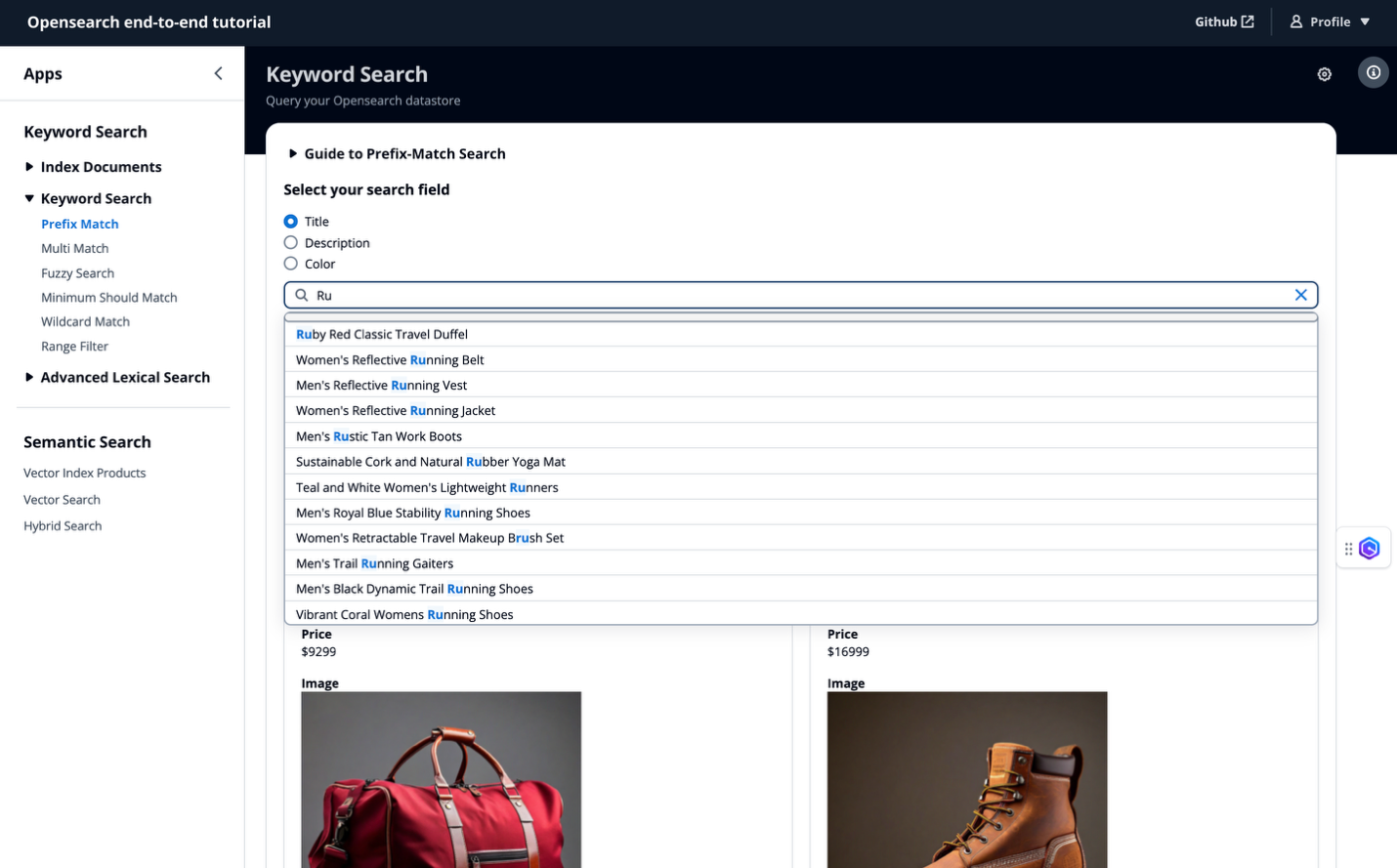This screenshot has width=1397, height=868.
Task: Click the $16999 price value
Action: 848,651
